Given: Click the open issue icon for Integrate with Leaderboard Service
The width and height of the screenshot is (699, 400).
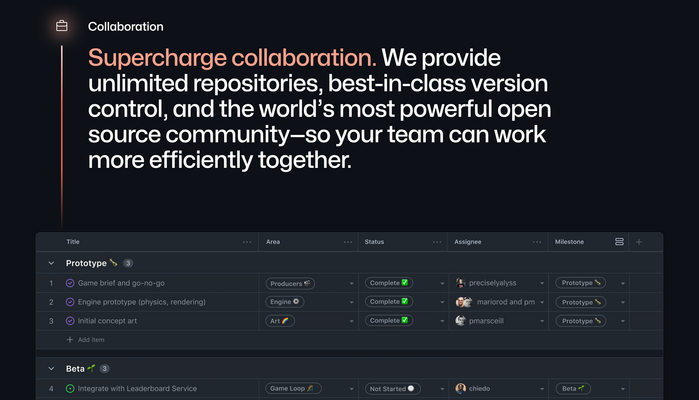Looking at the screenshot, I should [70, 388].
